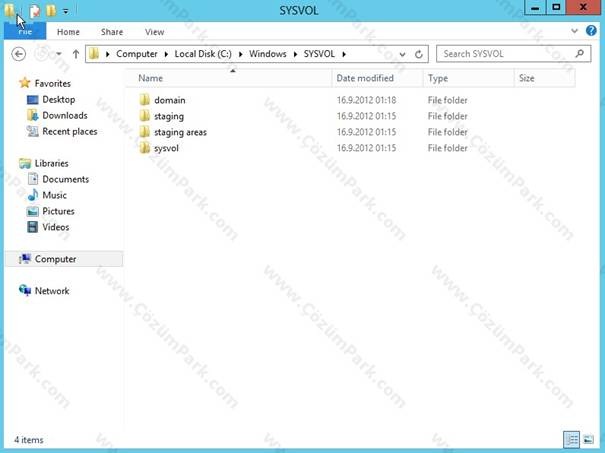Open the Pictures library

click(x=58, y=211)
